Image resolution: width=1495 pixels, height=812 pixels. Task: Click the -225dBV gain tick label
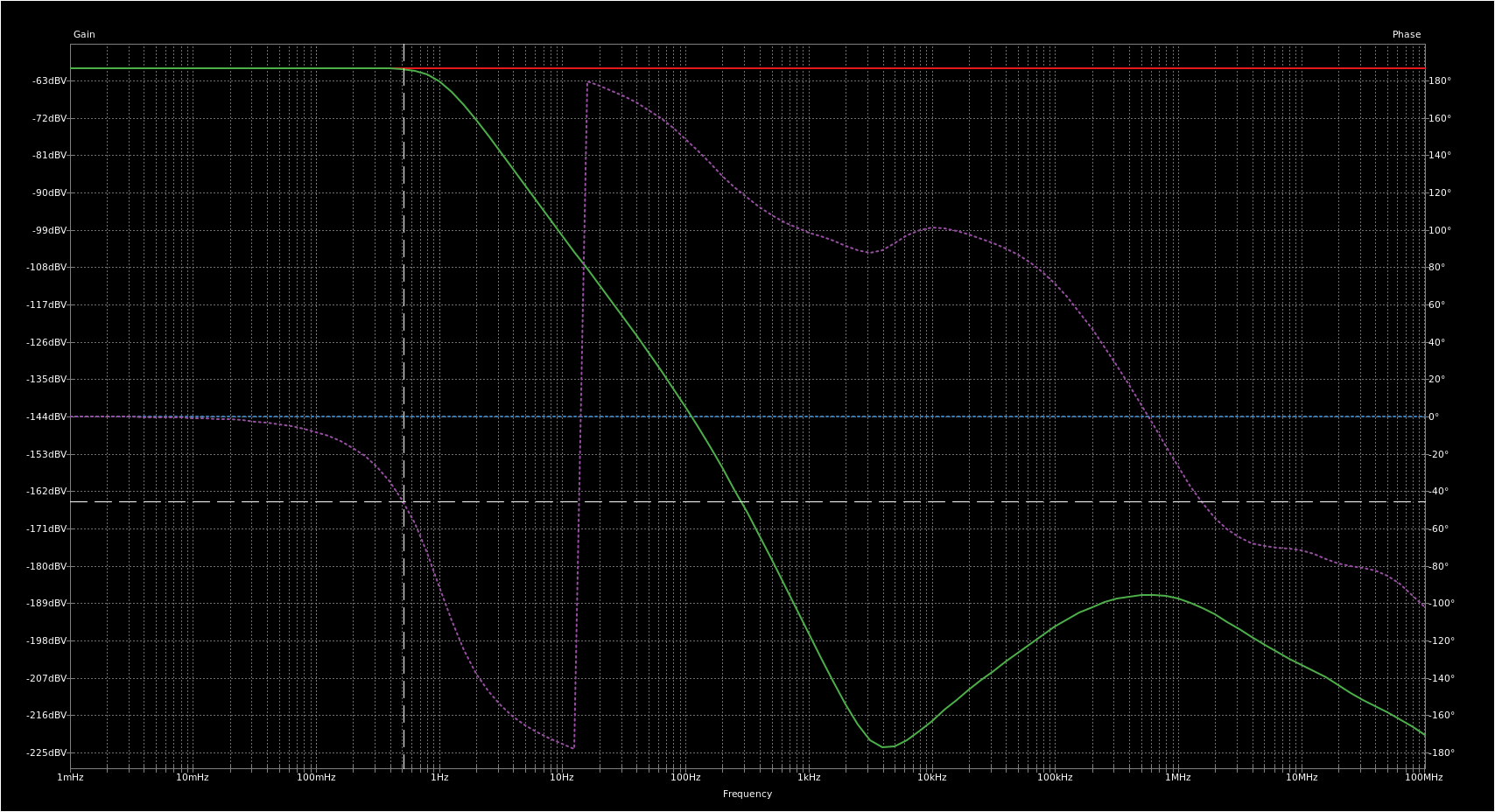click(x=47, y=752)
